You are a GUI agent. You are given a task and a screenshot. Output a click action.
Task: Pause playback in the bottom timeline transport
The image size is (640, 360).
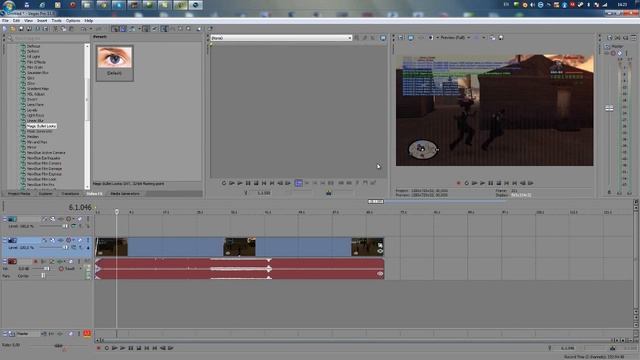click(x=131, y=348)
